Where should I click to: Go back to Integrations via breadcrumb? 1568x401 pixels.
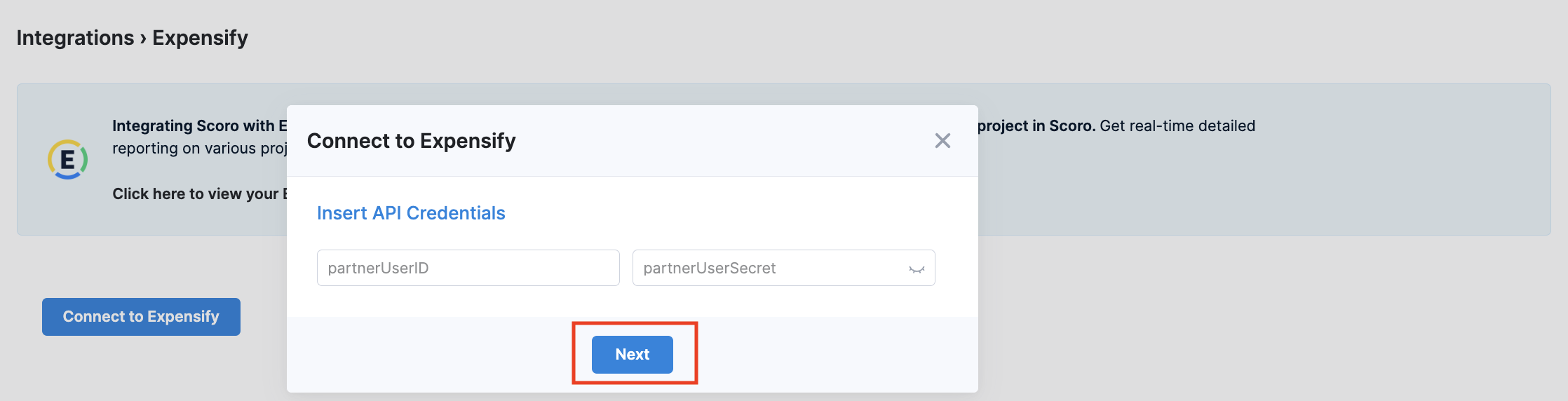click(75, 38)
